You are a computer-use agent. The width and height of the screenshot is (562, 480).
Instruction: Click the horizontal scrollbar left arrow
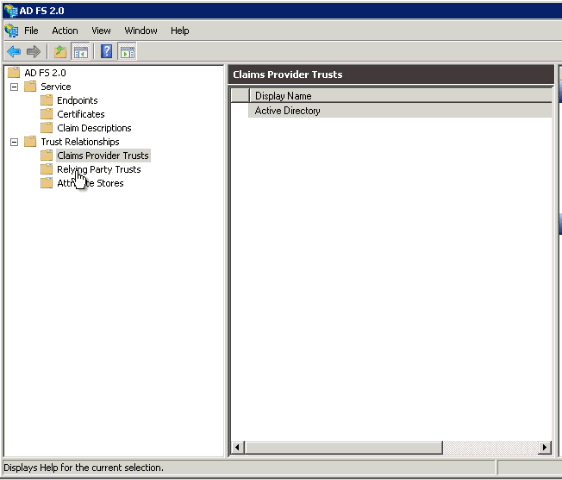coord(237,447)
